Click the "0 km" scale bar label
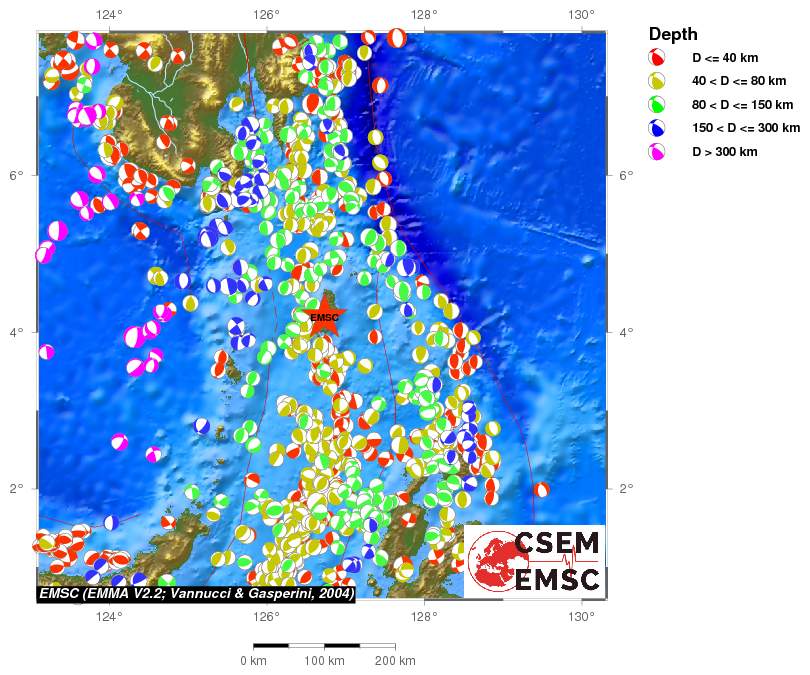The image size is (810, 675). click(x=253, y=661)
